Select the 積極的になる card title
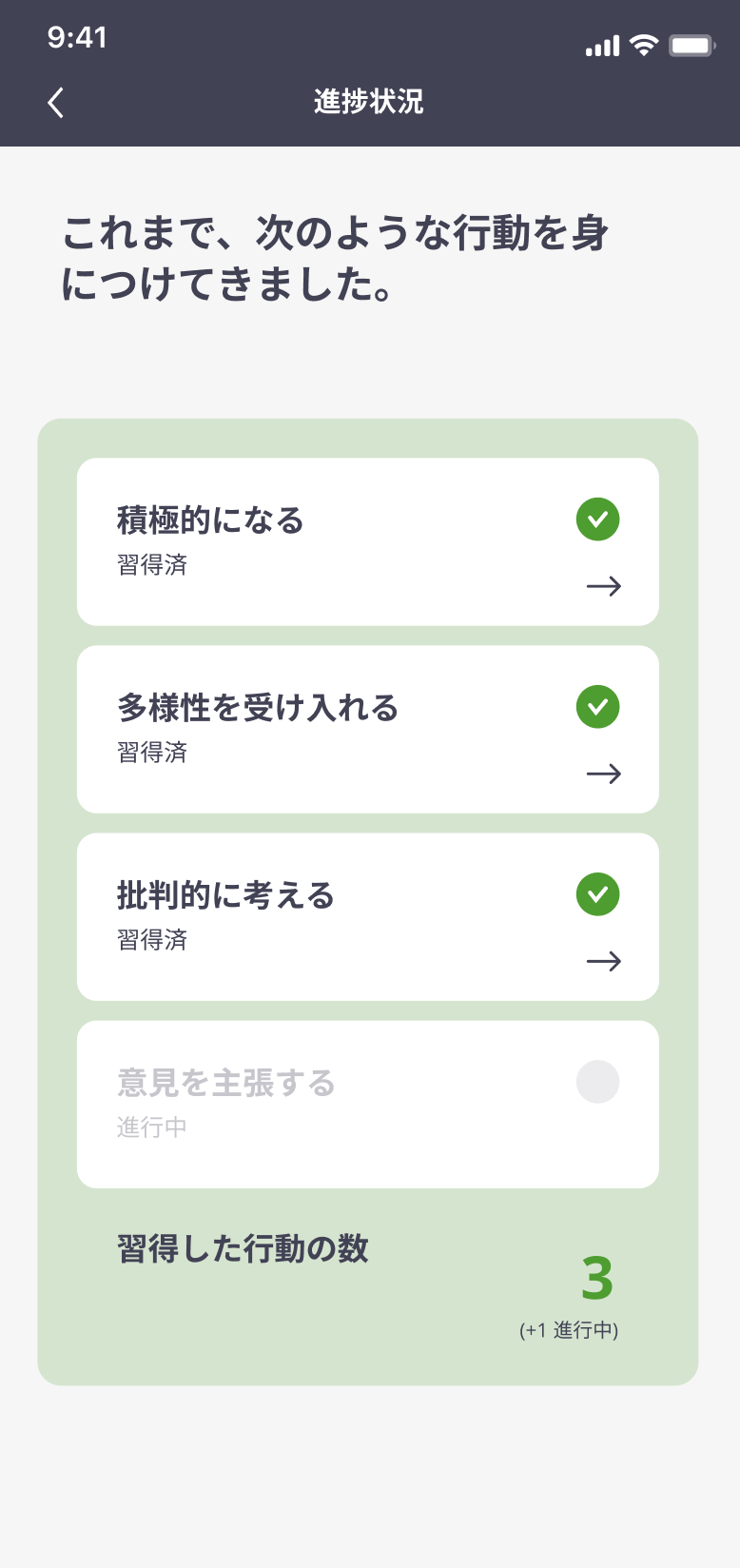740x1568 pixels. point(210,520)
